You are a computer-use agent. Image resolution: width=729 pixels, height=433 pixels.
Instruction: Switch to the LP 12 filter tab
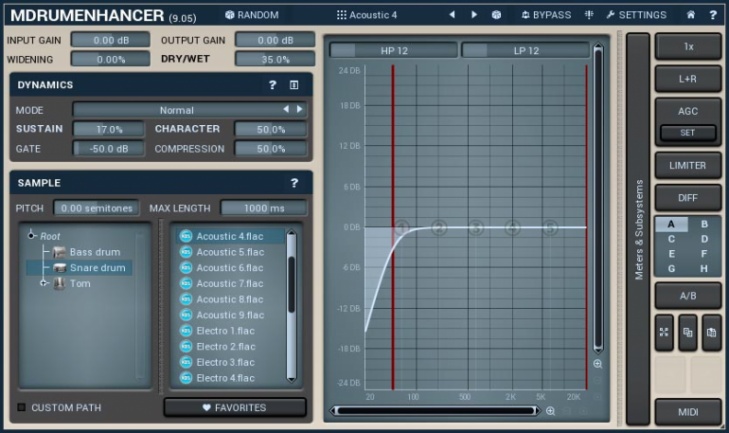[525, 50]
